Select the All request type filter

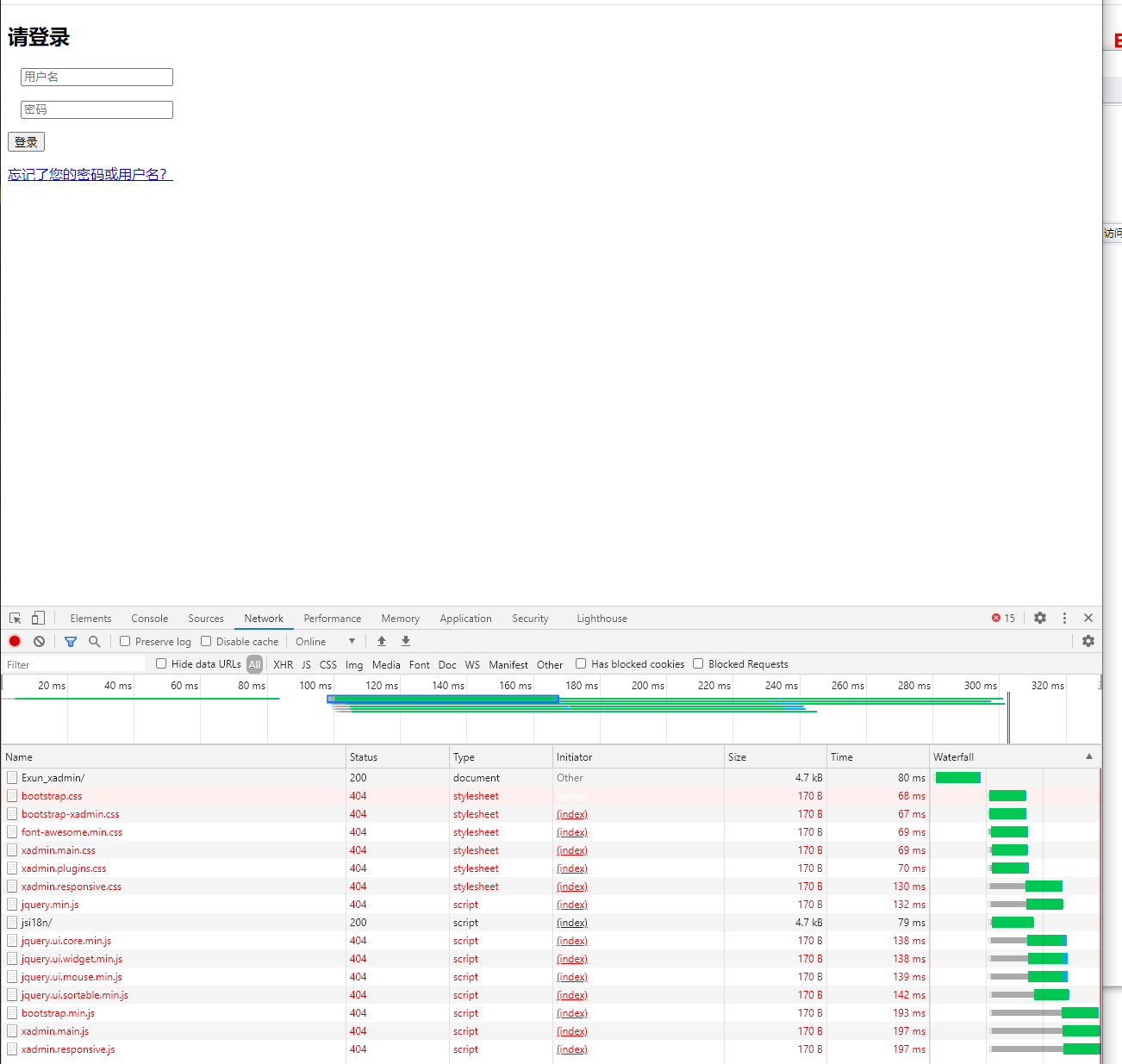coord(255,664)
